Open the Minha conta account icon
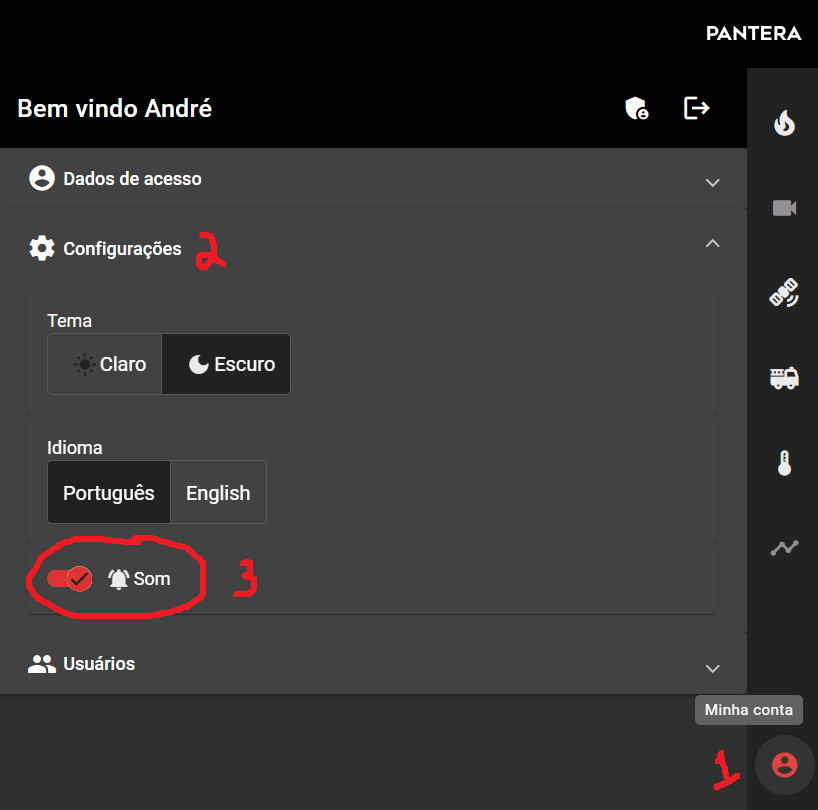 pos(785,765)
